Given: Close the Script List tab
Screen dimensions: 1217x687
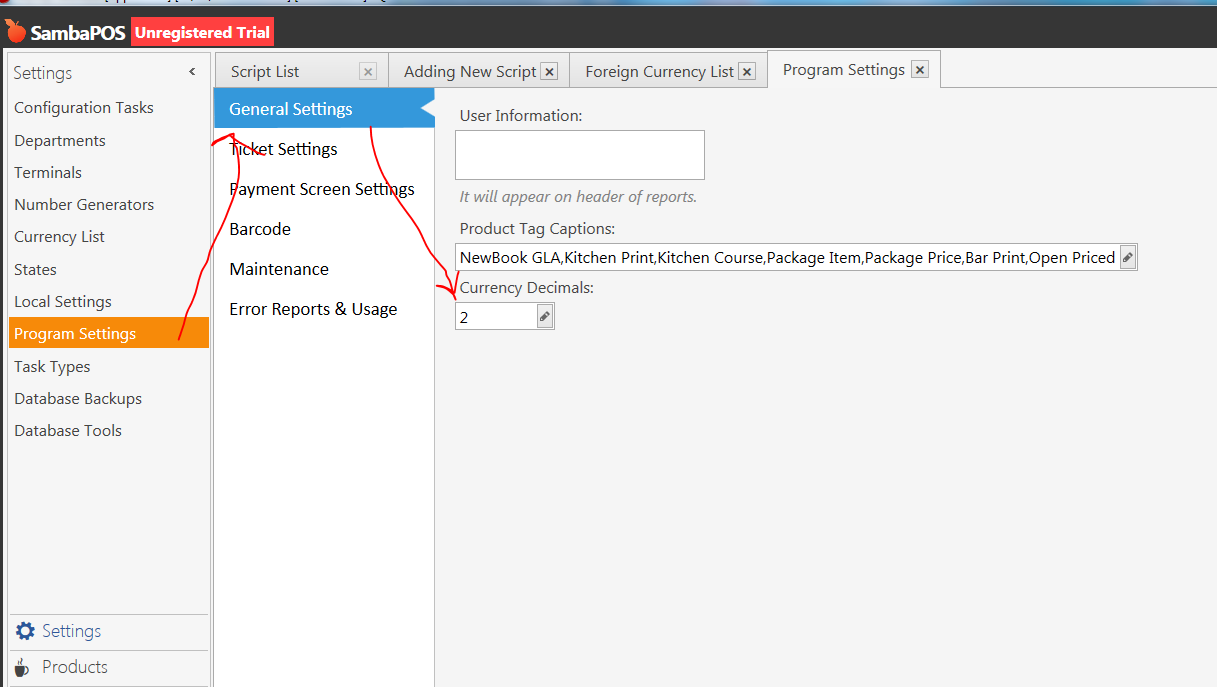Looking at the screenshot, I should 368,72.
